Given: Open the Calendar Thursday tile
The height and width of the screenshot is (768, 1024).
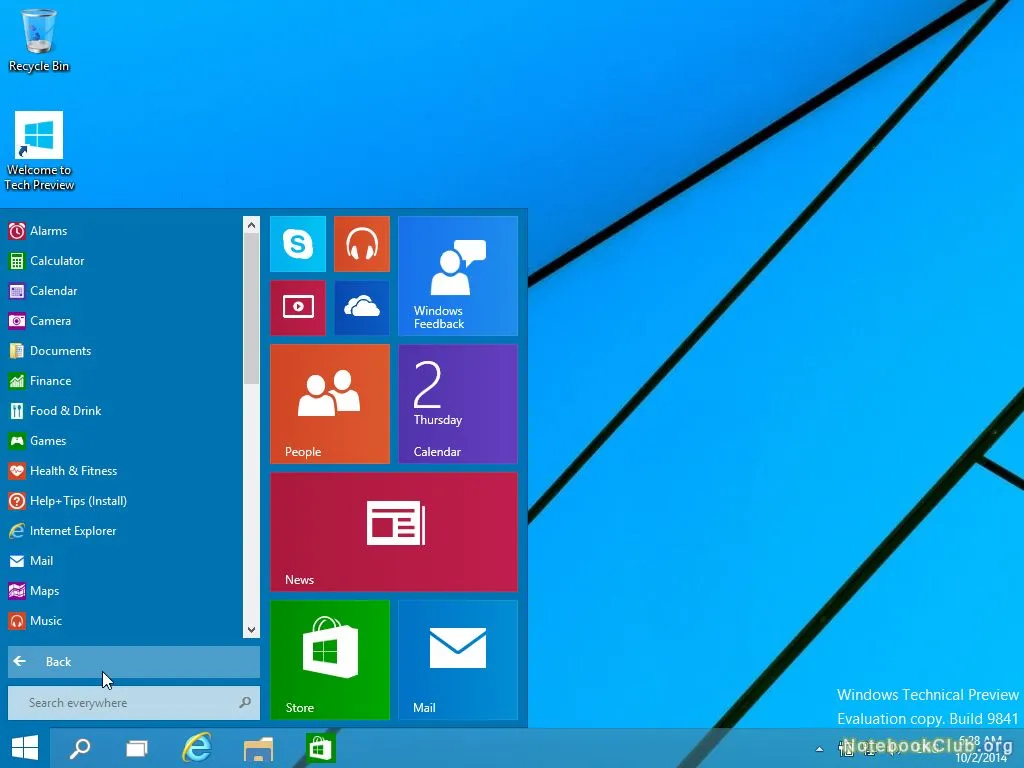Looking at the screenshot, I should coord(458,404).
